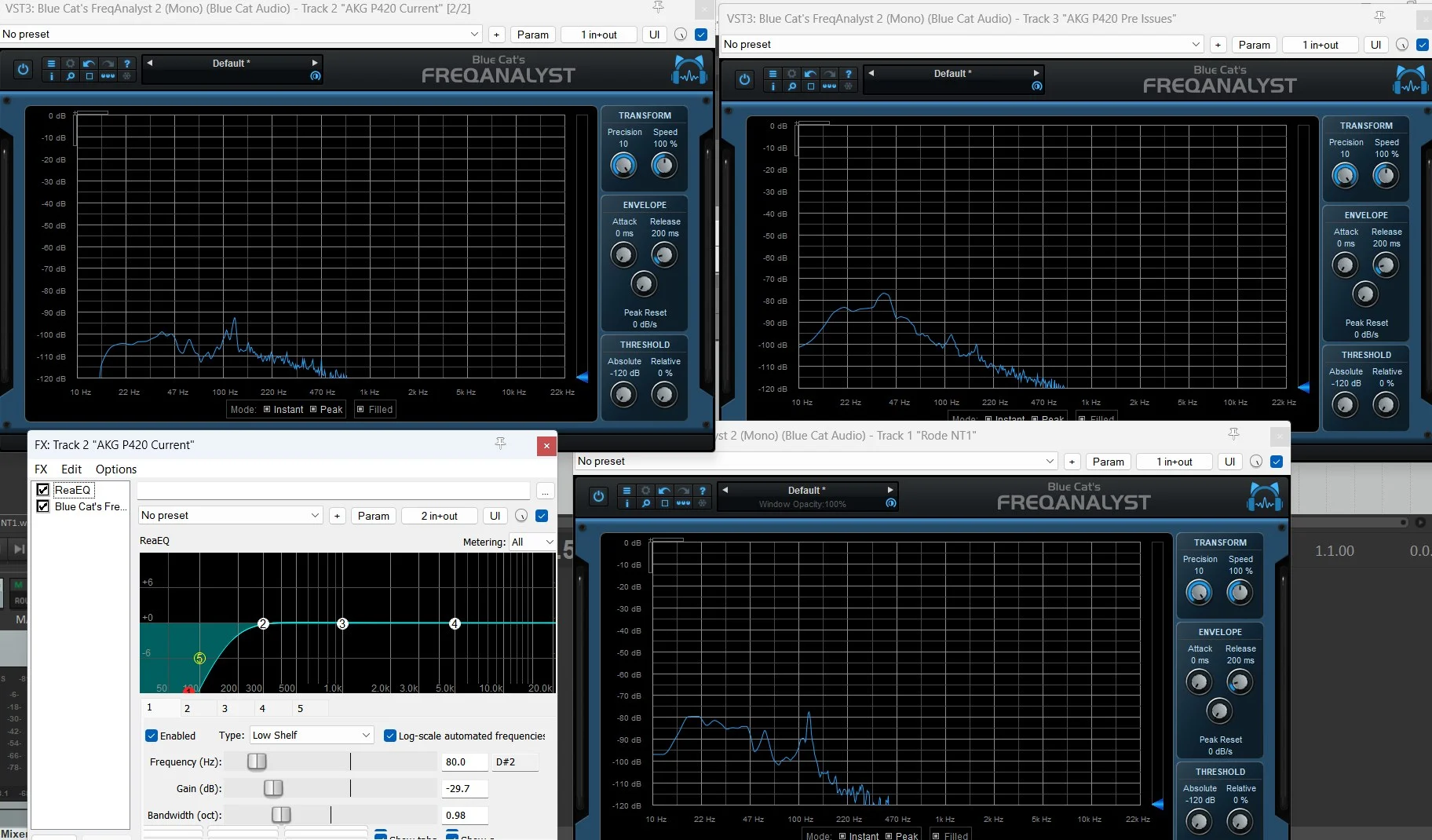Image resolution: width=1432 pixels, height=840 pixels.
Task: Switch to band tab 3 in ReaEQ
Action: tap(225, 708)
